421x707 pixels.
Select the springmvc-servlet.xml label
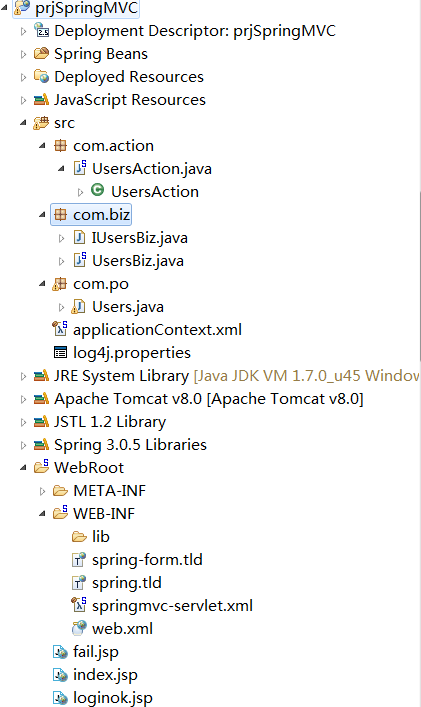click(172, 606)
